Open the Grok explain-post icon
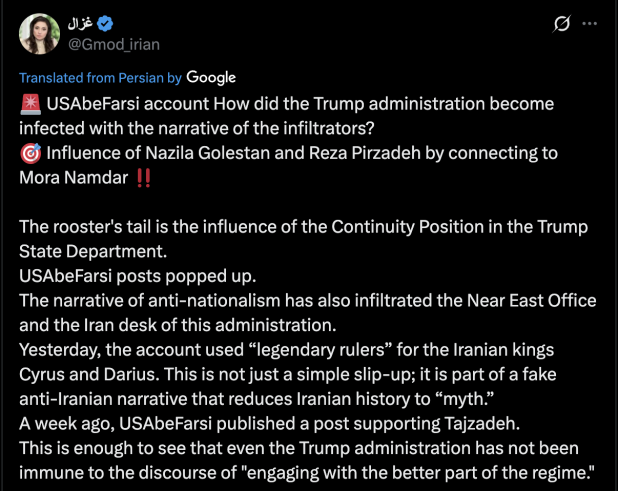Screen dimensions: 618x491 tap(563, 22)
